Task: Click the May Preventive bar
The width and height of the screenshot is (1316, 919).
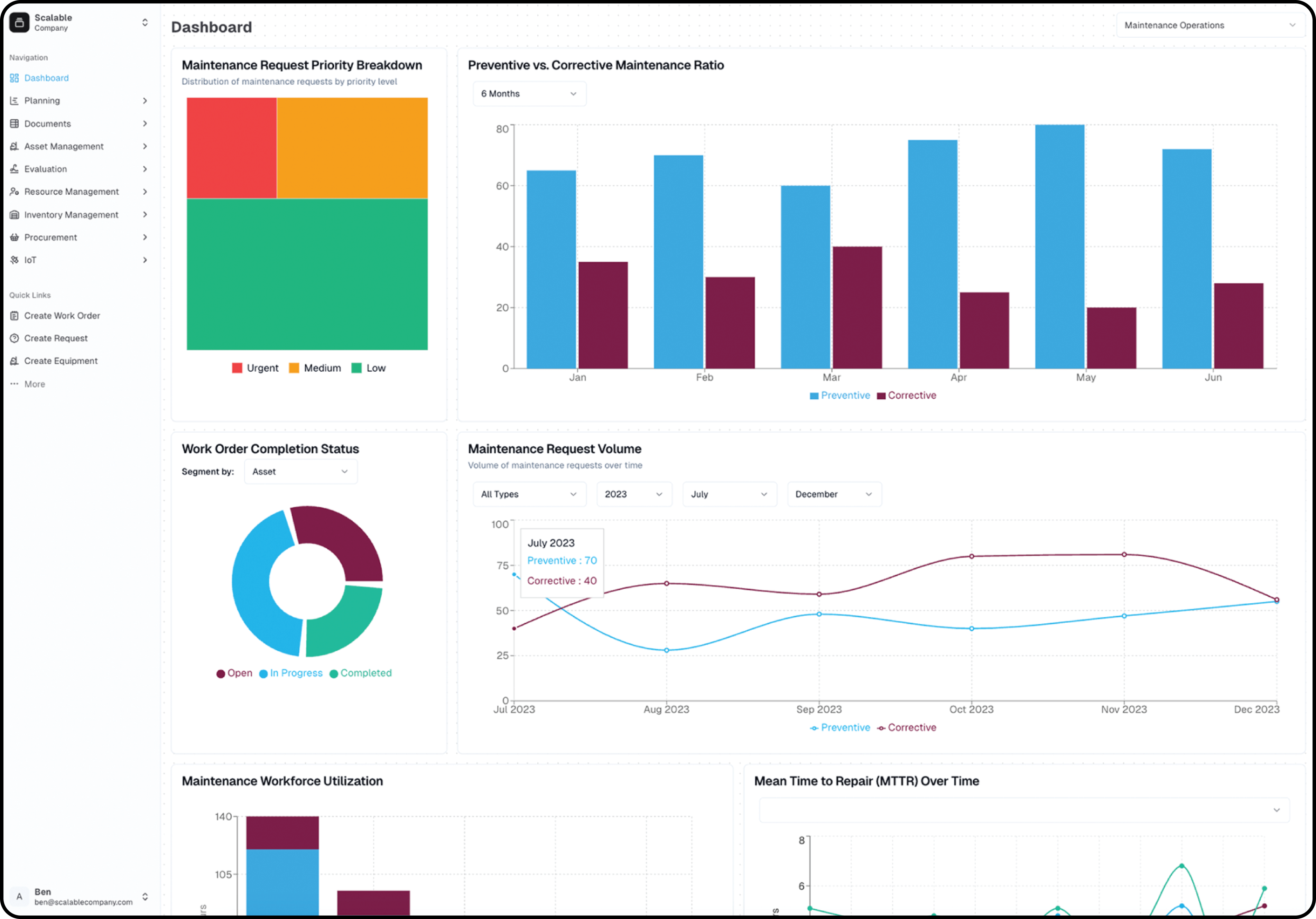Action: pos(1060,247)
